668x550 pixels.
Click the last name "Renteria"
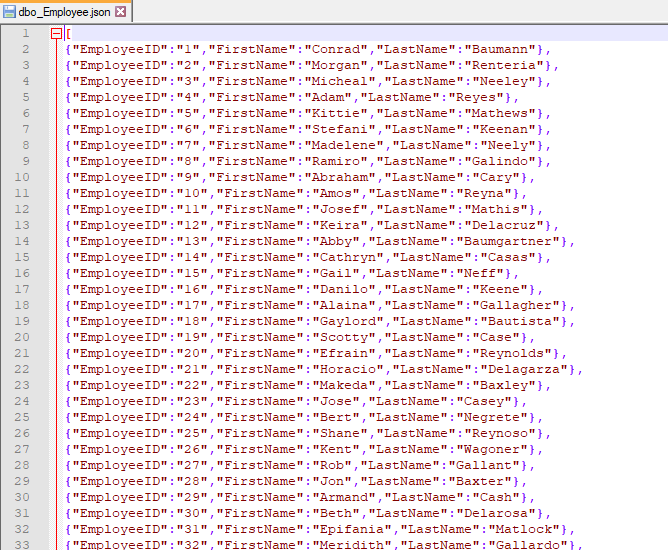click(x=504, y=65)
